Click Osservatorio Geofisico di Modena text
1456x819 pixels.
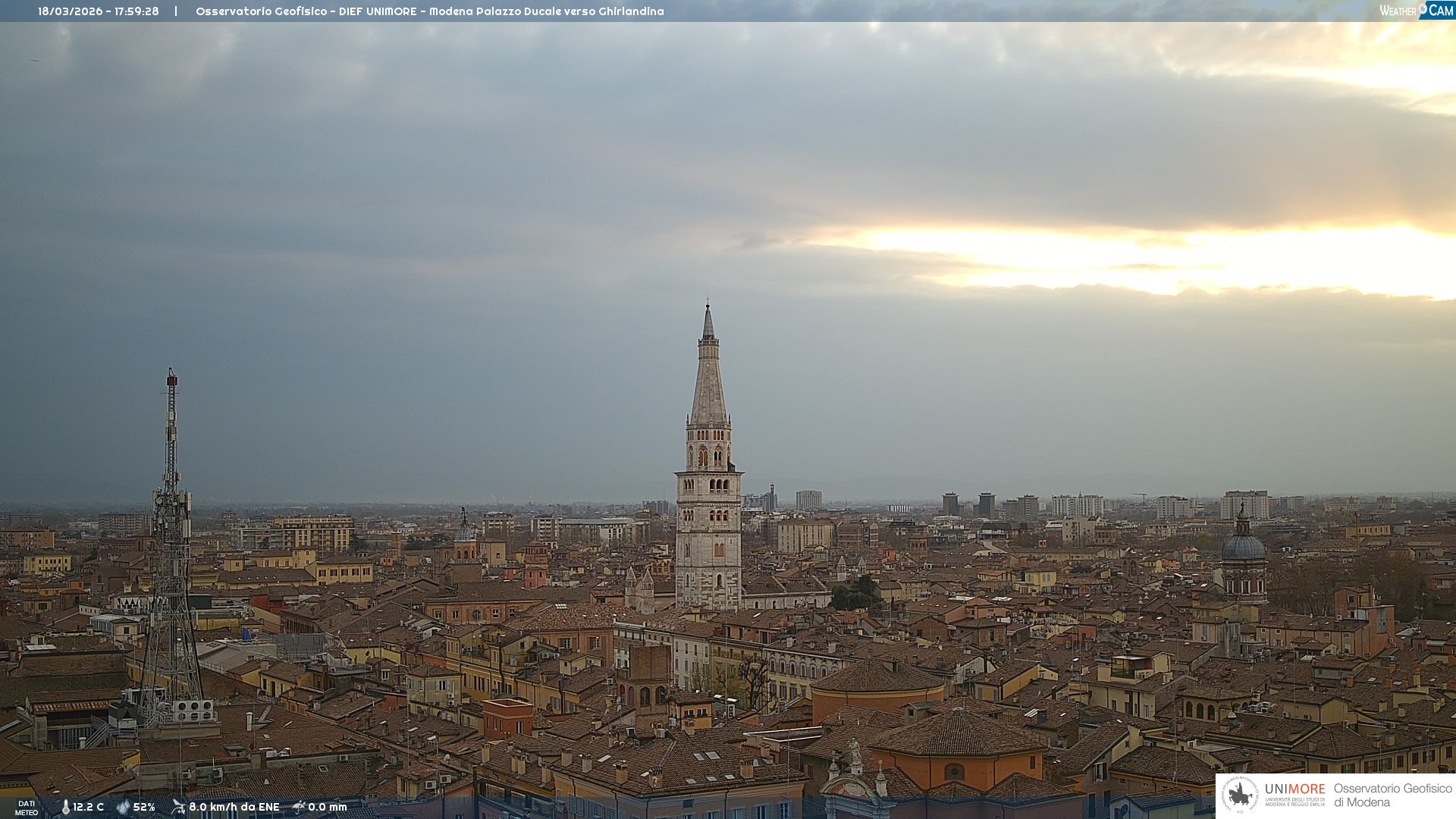click(x=1392, y=795)
